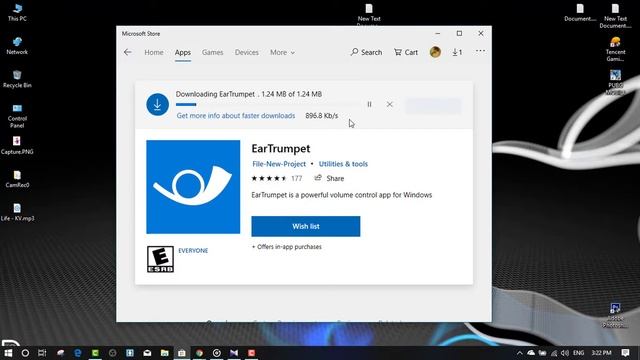Open the EVERYONE rating link
Image resolution: width=640 pixels, height=360 pixels.
[x=193, y=251]
